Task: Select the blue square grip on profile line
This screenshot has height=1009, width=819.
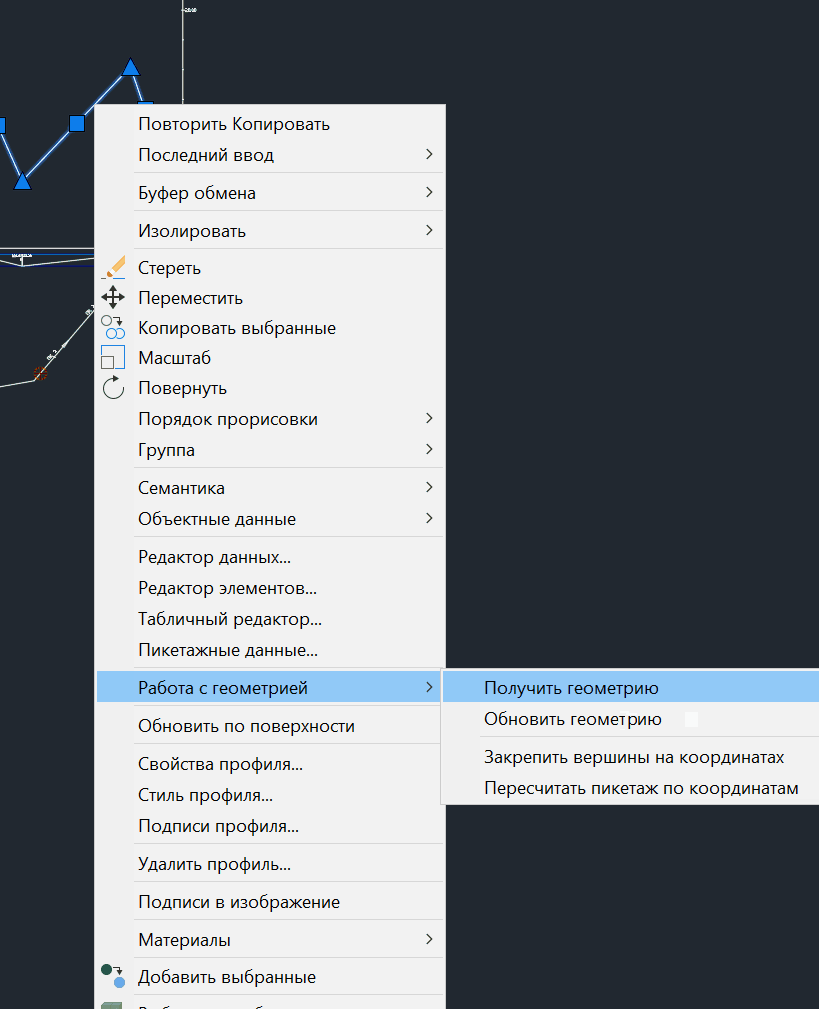Action: (77, 123)
